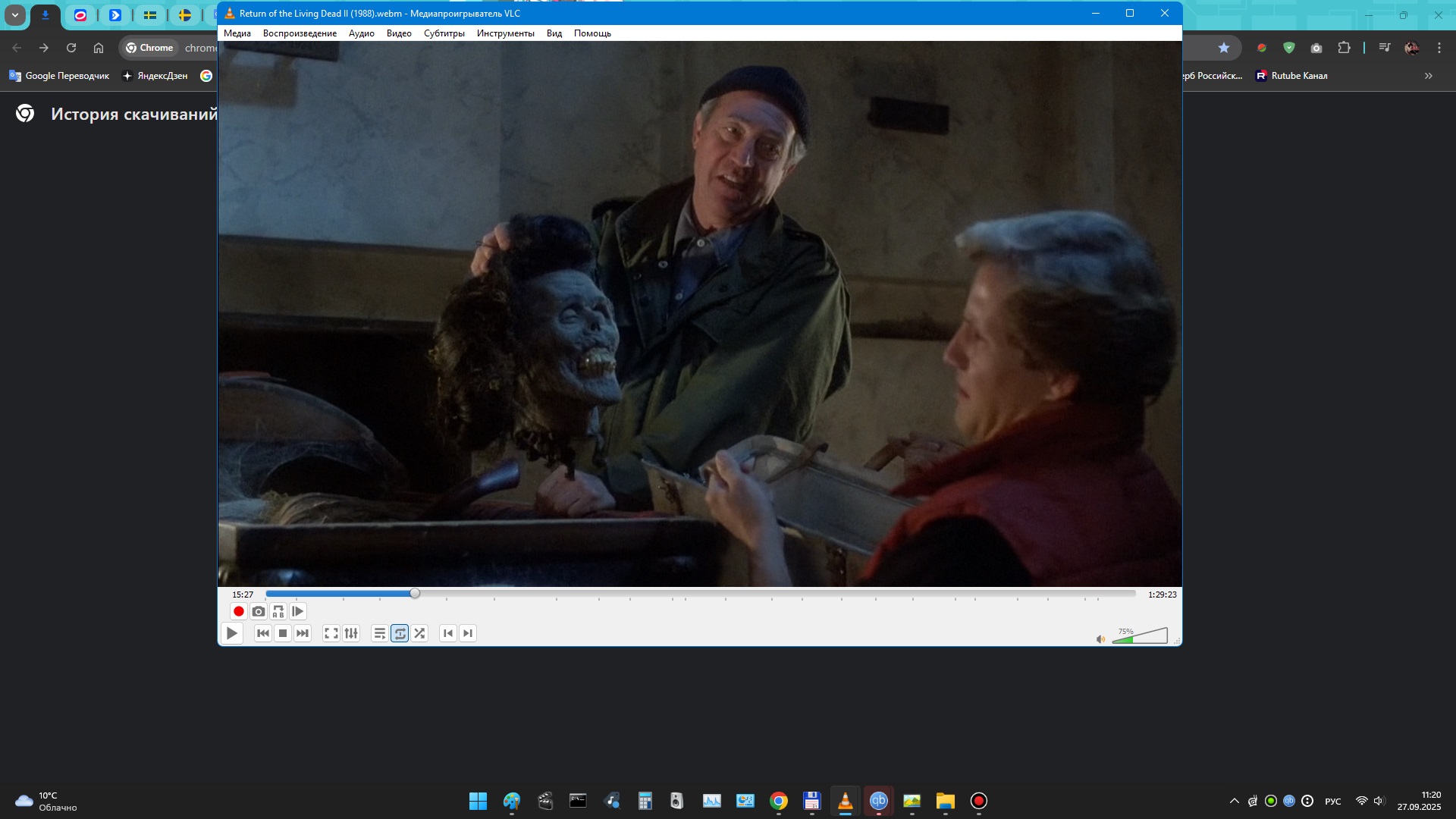Image resolution: width=1456 pixels, height=819 pixels.
Task: Open the Медиа menu
Action: [x=237, y=33]
